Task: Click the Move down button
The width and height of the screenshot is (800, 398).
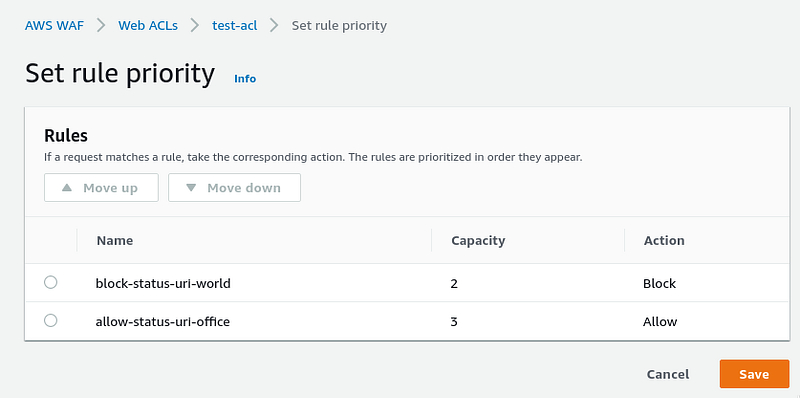Action: [234, 188]
